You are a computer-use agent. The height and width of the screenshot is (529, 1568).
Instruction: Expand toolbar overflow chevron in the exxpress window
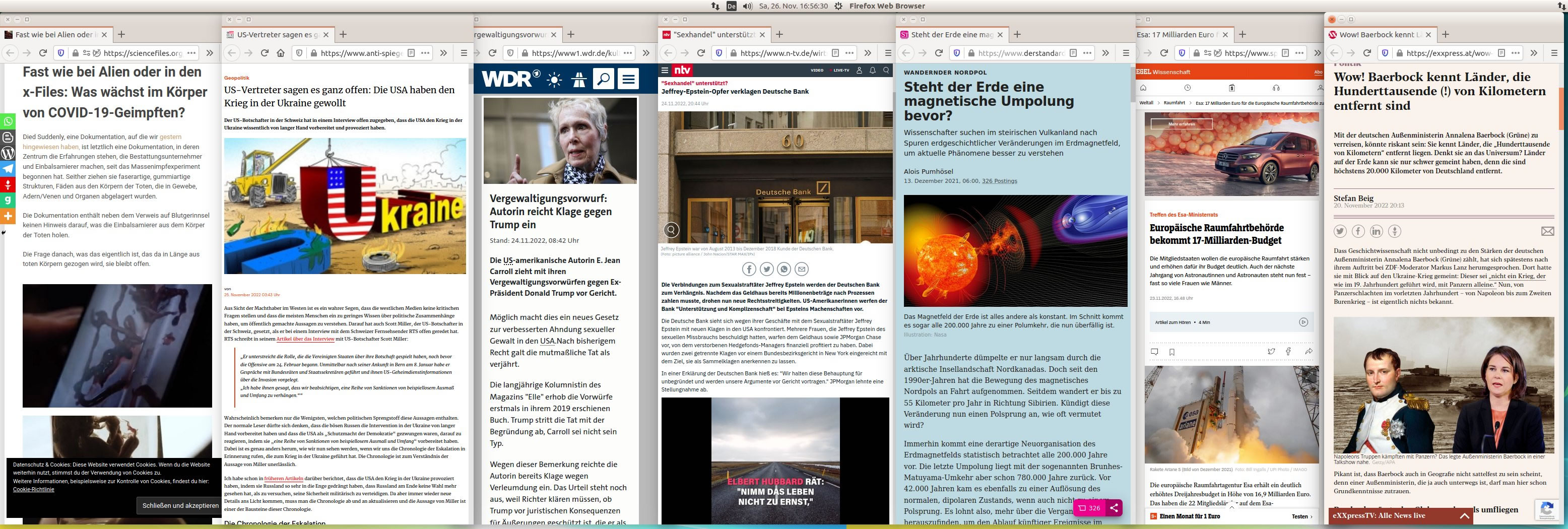[1533, 53]
